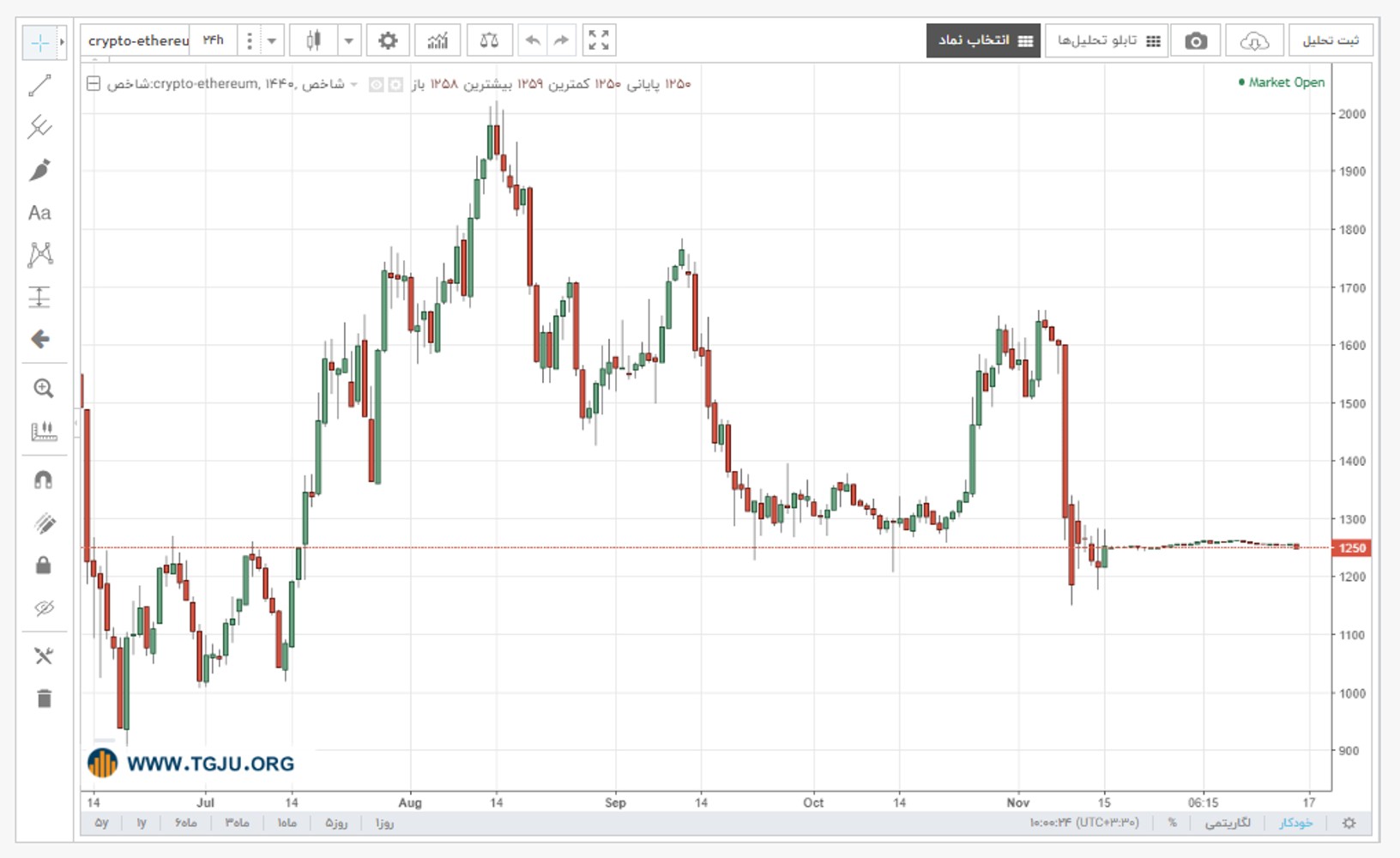1400x858 pixels.
Task: Undo last action arrow
Action: [533, 40]
